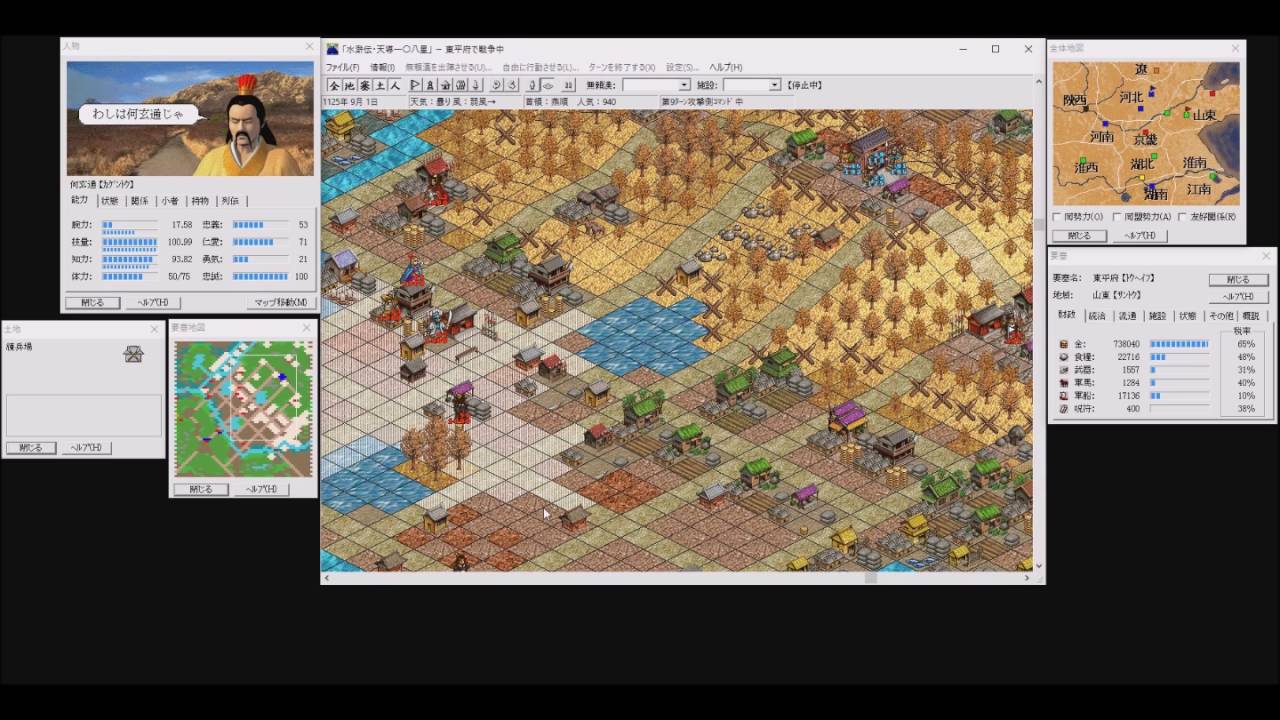Close the 土地 land window
This screenshot has height=720, width=1280.
[x=154, y=329]
